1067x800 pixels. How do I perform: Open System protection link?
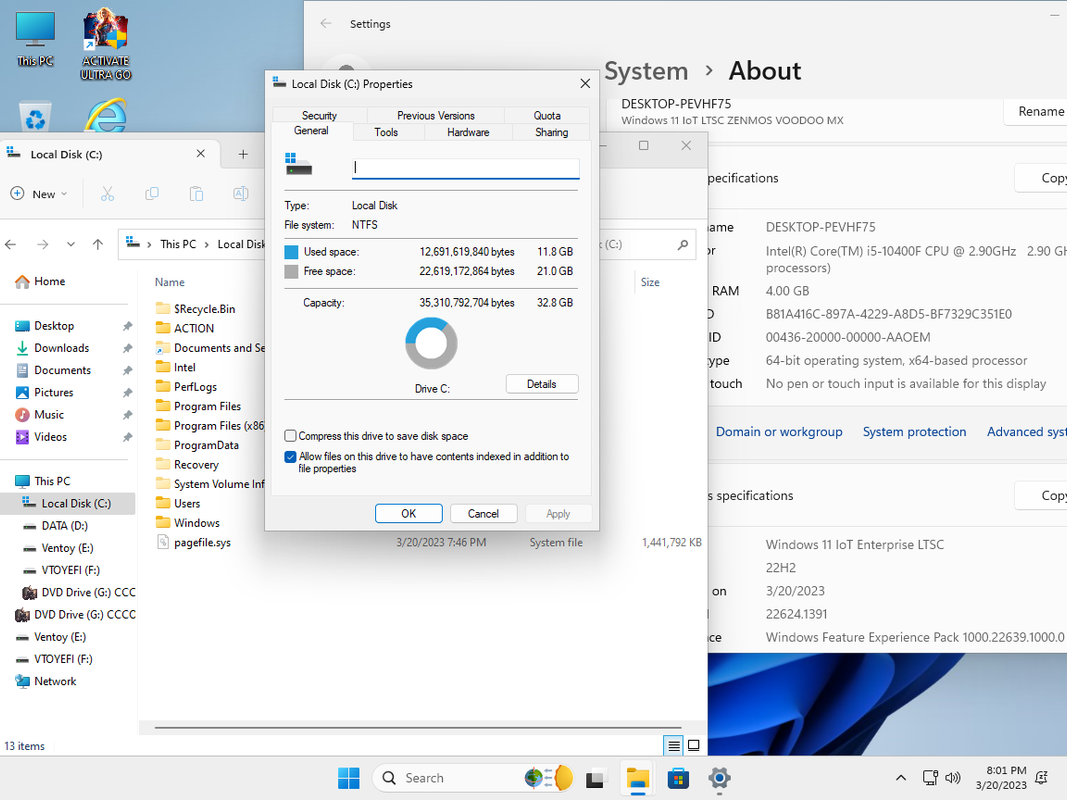point(915,432)
